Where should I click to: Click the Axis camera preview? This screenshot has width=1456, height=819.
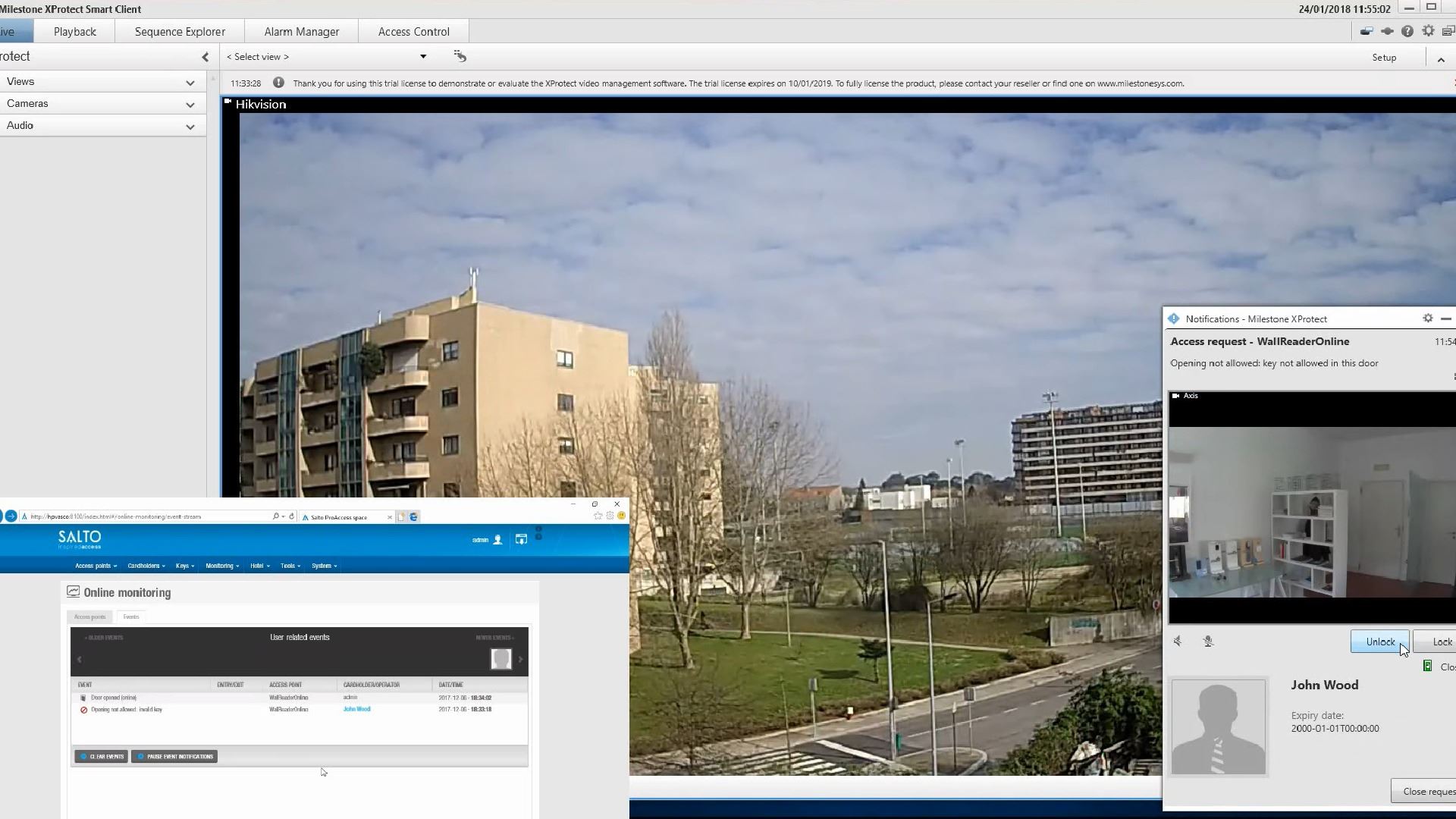tap(1312, 507)
